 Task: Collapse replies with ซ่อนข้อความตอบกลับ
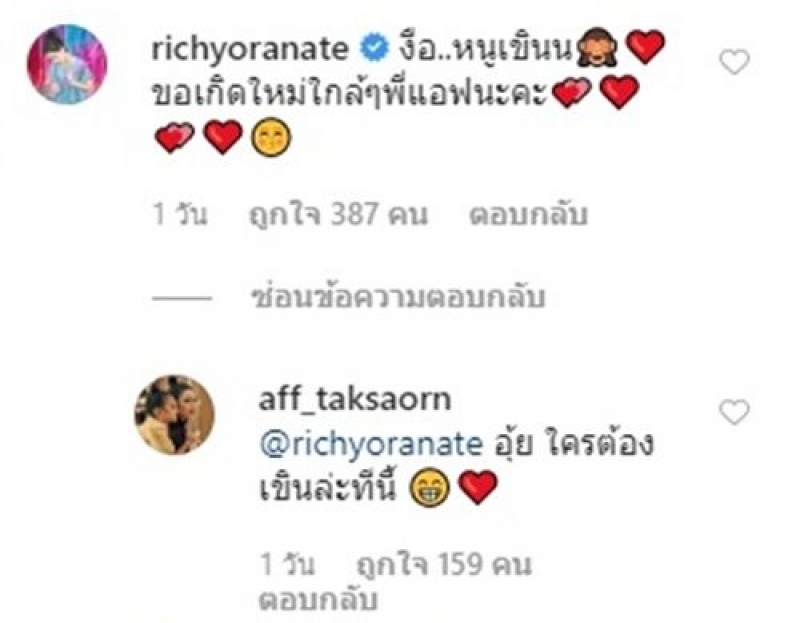point(400,297)
